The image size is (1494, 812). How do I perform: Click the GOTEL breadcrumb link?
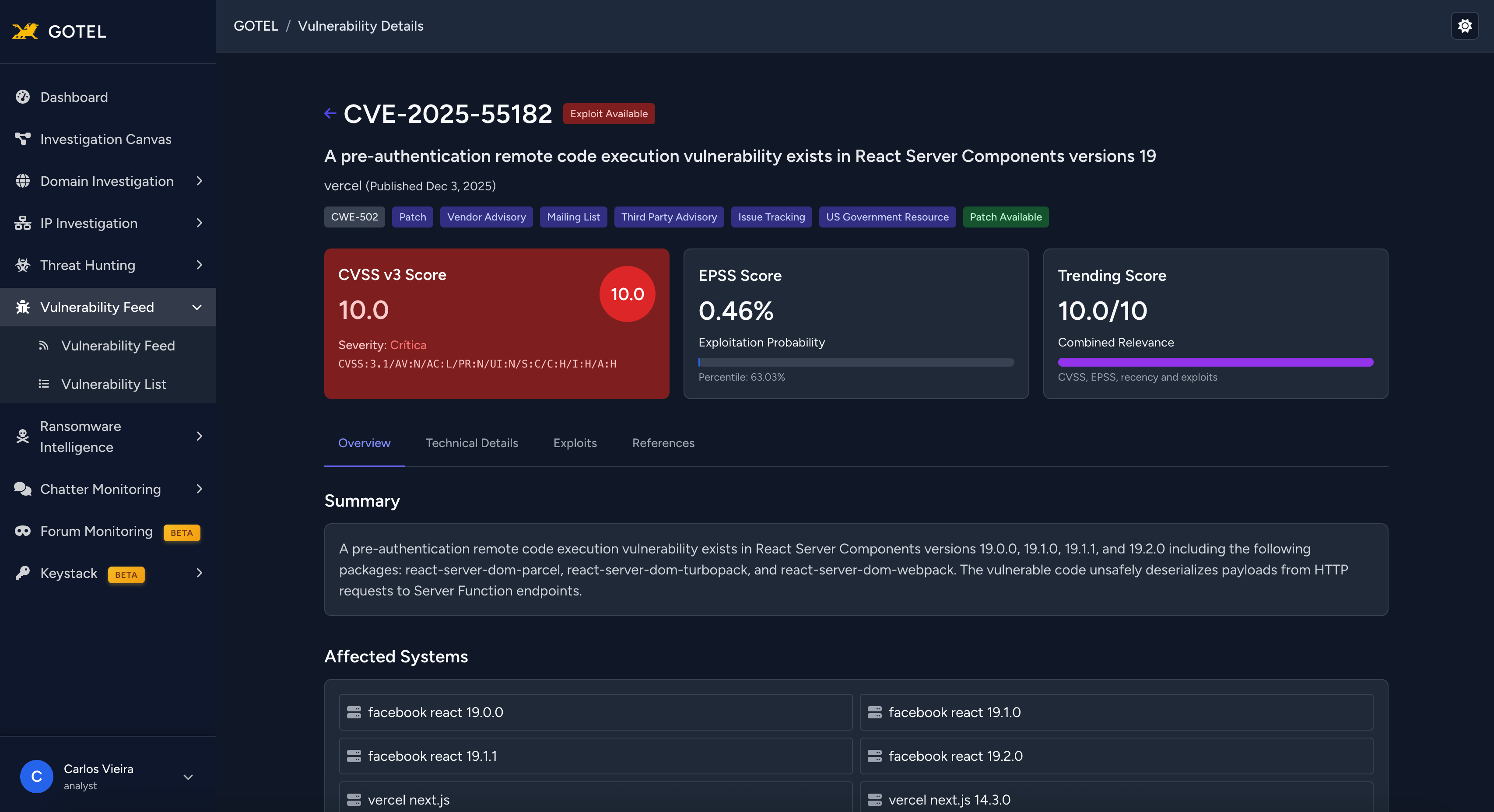tap(256, 26)
